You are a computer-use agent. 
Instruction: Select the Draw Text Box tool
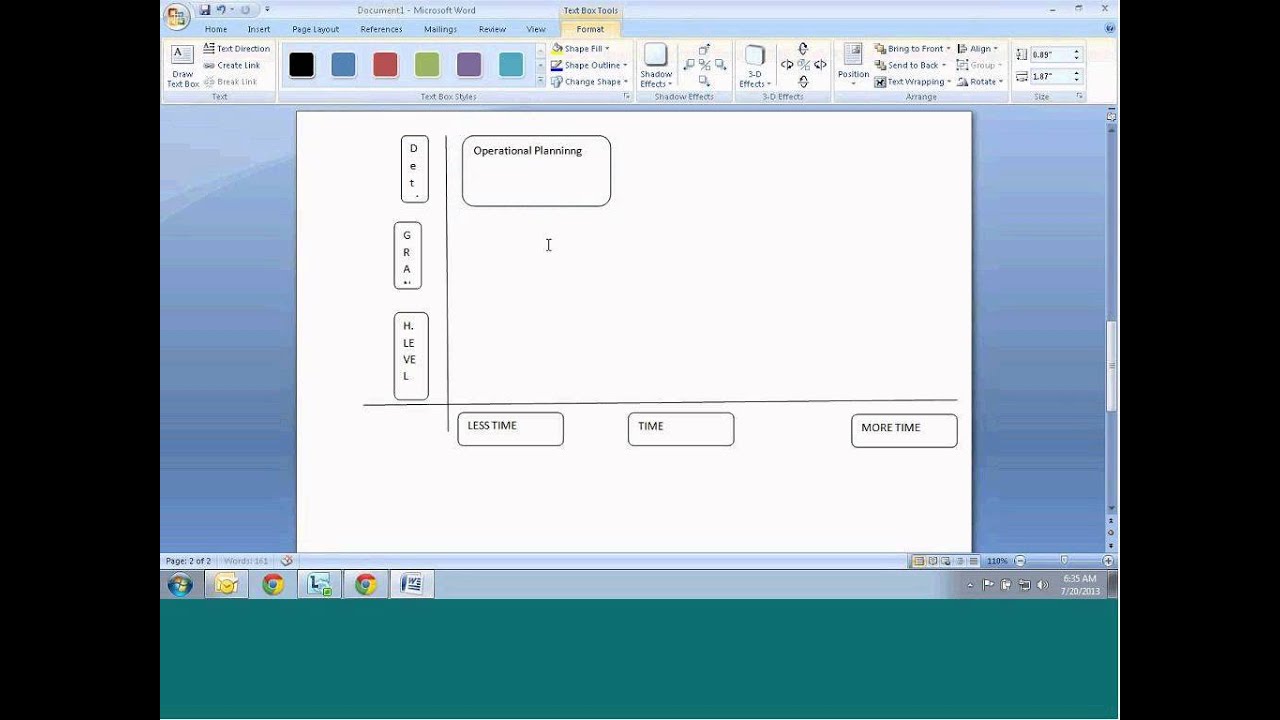tap(183, 66)
